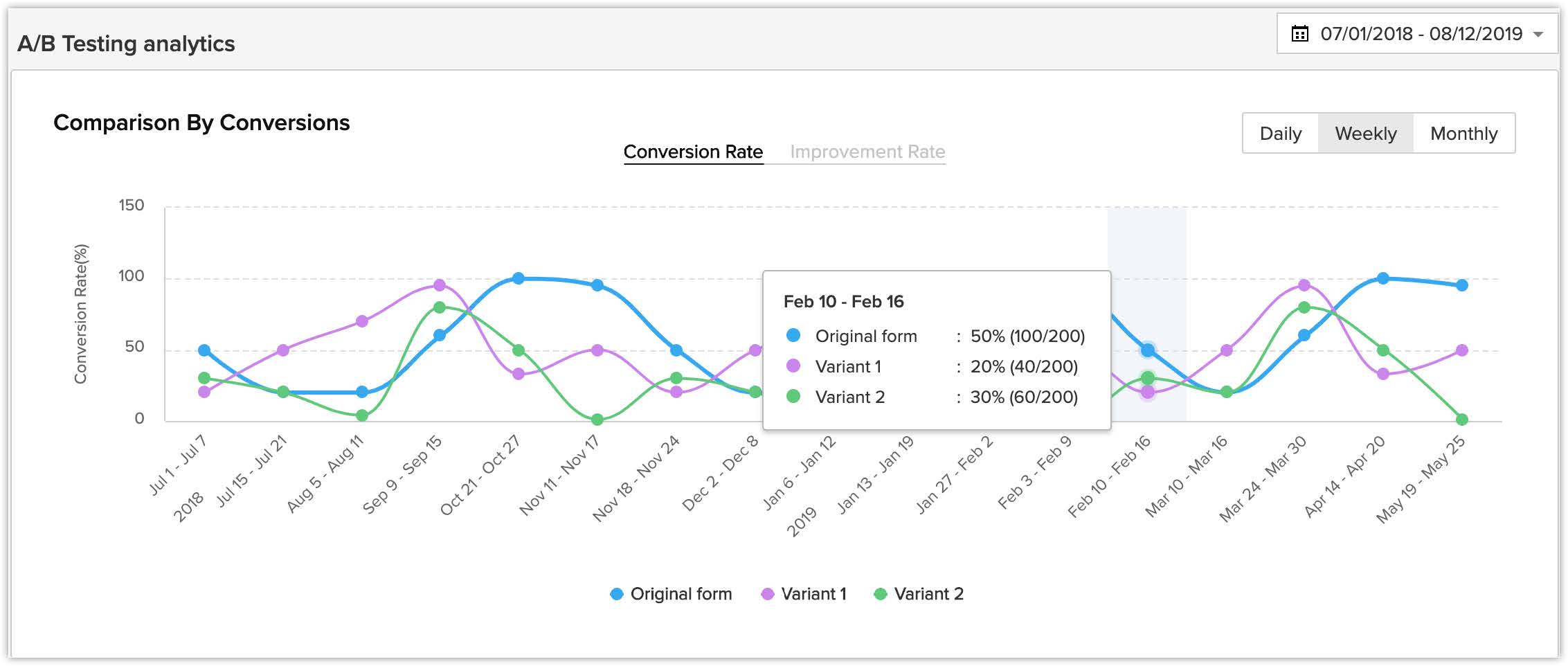Click the blue tooltip swatch beside Original form

point(793,336)
